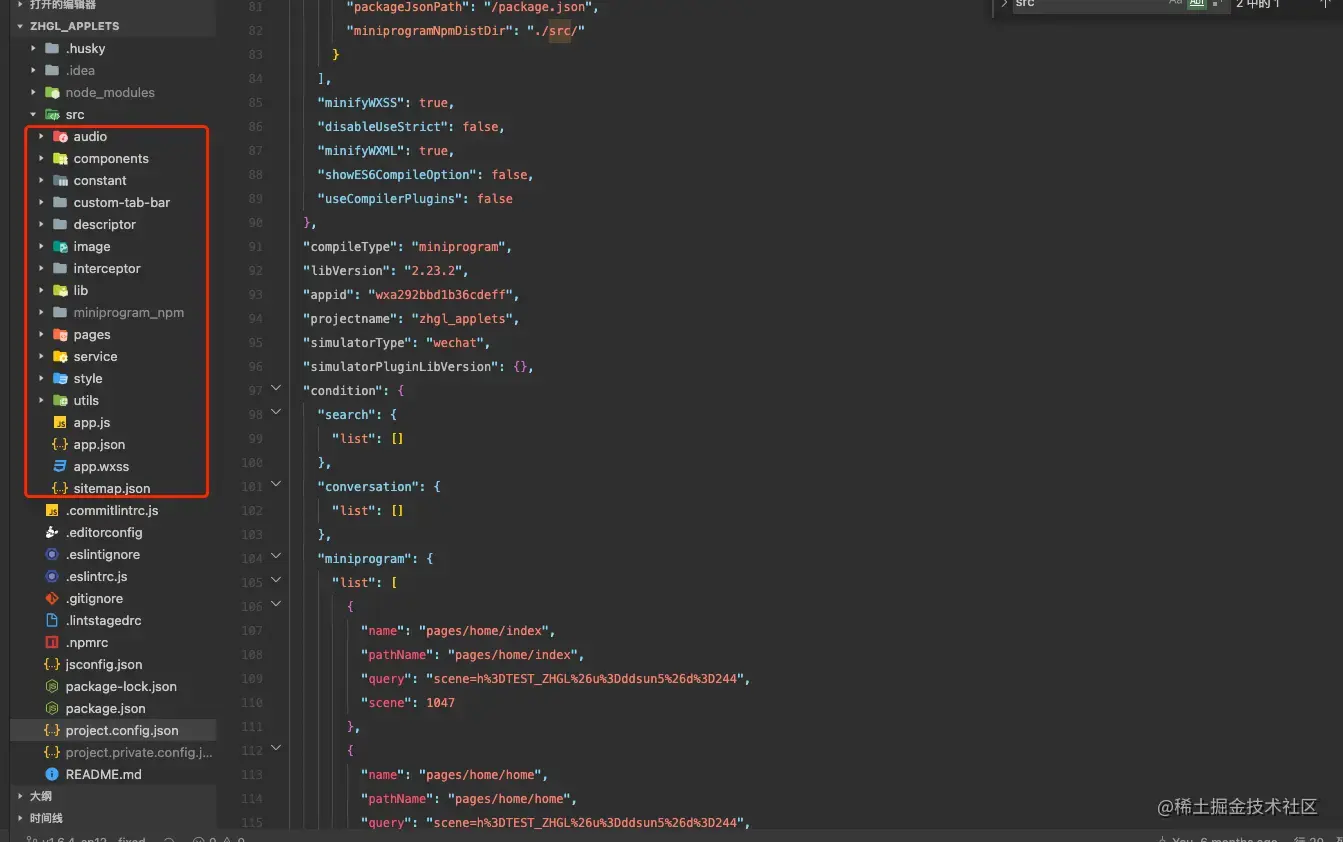Expand the interceptor folder chevron
Viewport: 1343px width, 842px height.
tap(41, 268)
